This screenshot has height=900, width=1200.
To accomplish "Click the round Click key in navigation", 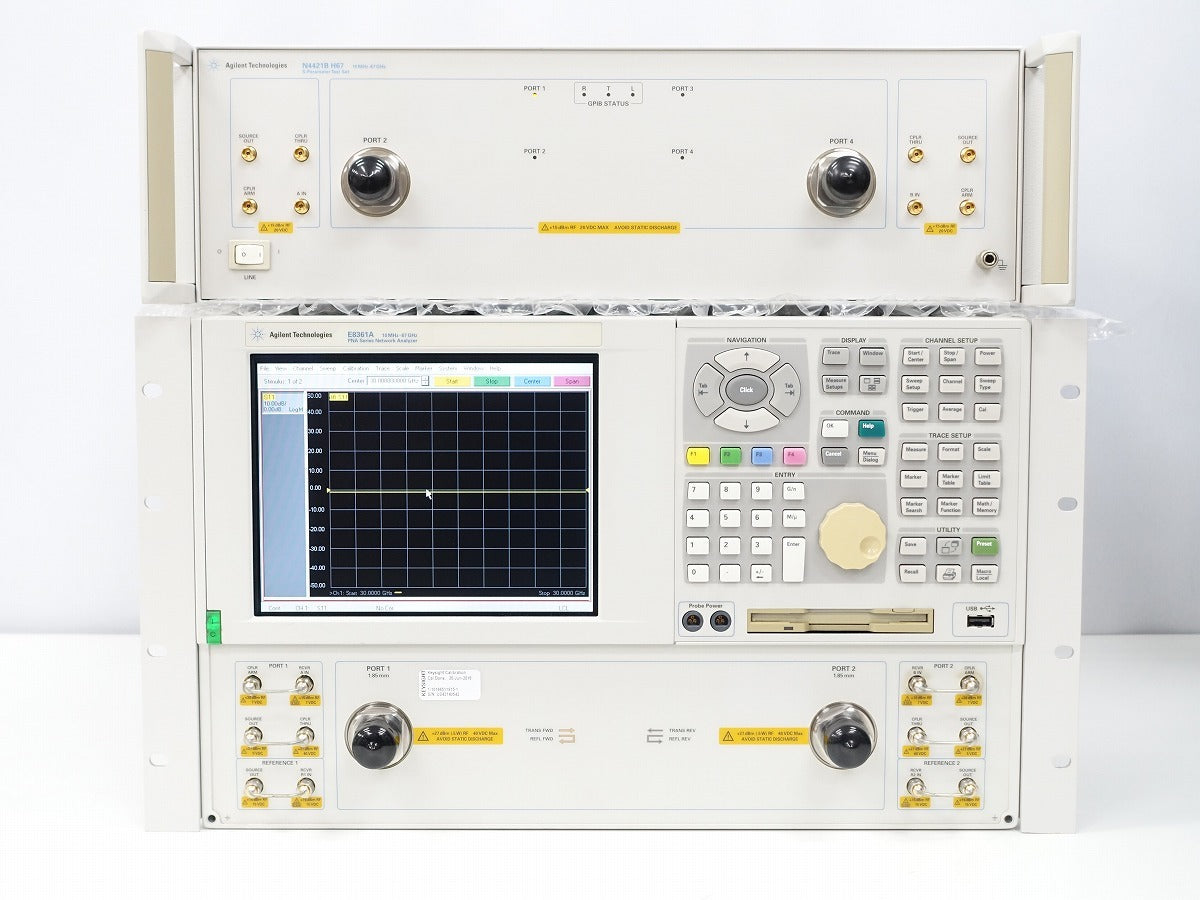I will click(x=746, y=389).
